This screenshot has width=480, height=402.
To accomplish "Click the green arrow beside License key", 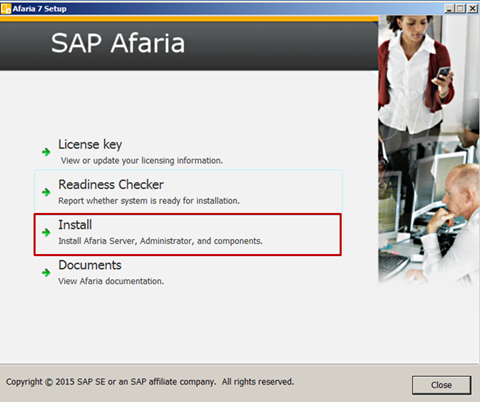I will pos(46,152).
